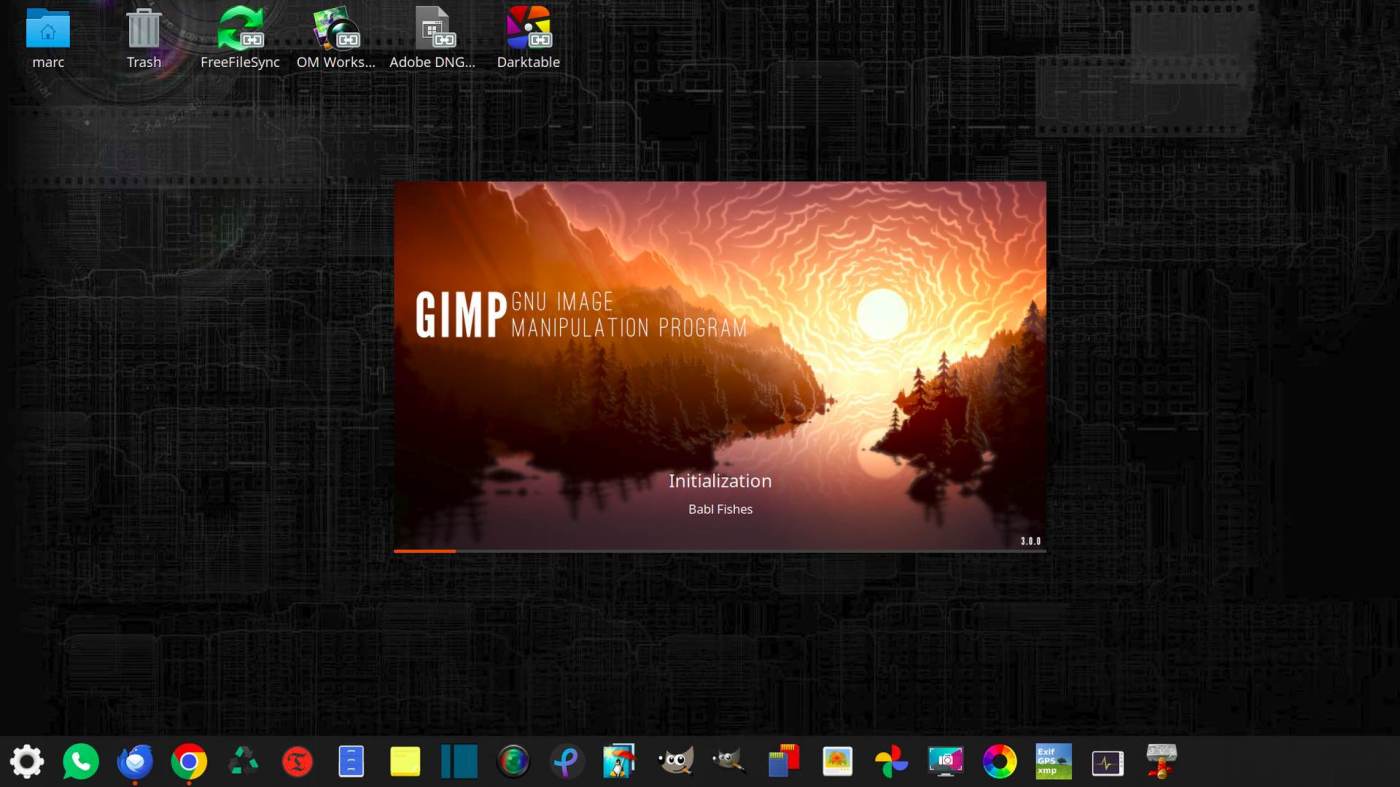Open the screenshot capture tool icon
1400x787 pixels.
click(945, 762)
